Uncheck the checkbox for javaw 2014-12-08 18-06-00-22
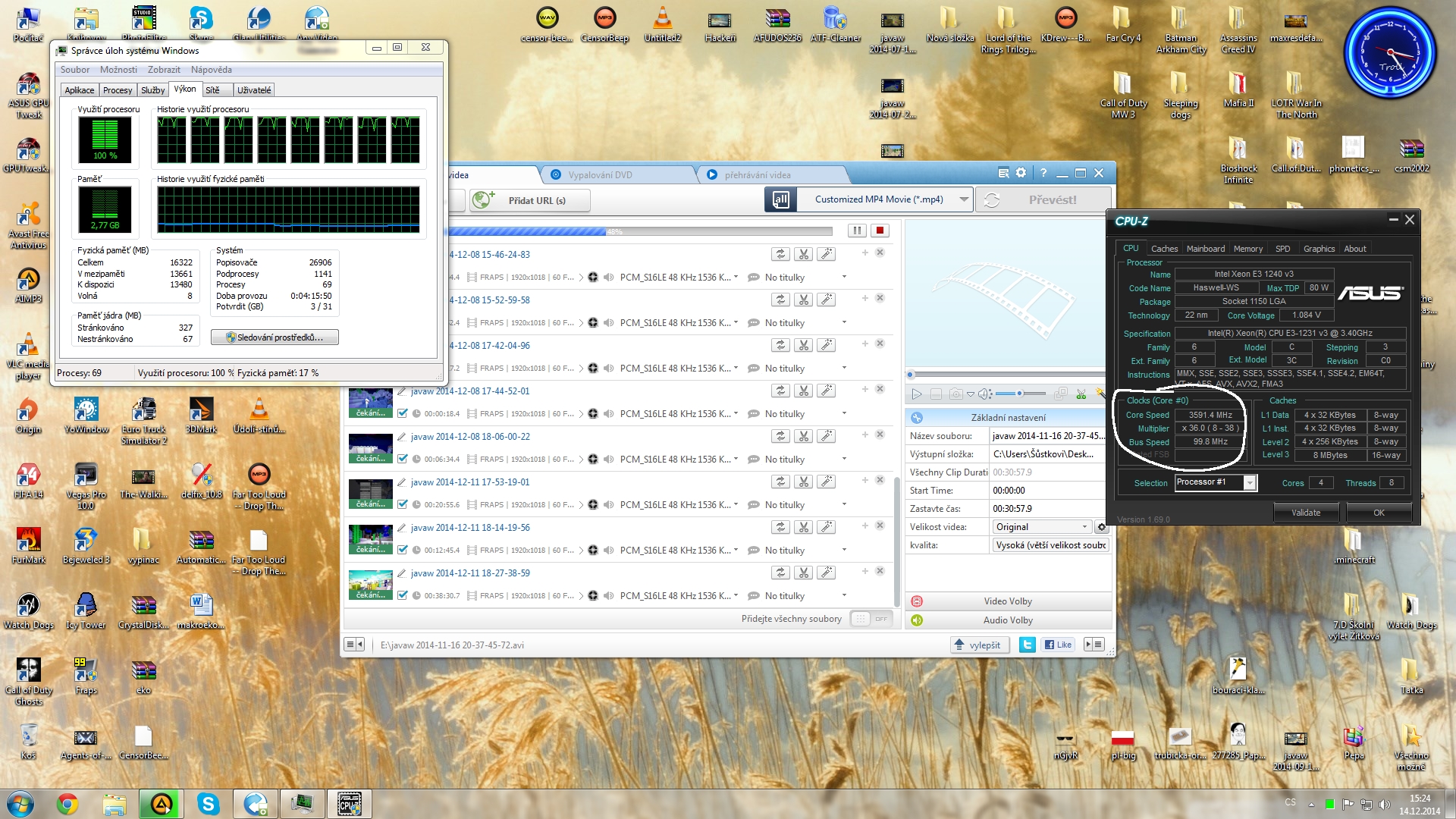The height and width of the screenshot is (819, 1456). pyautogui.click(x=403, y=459)
